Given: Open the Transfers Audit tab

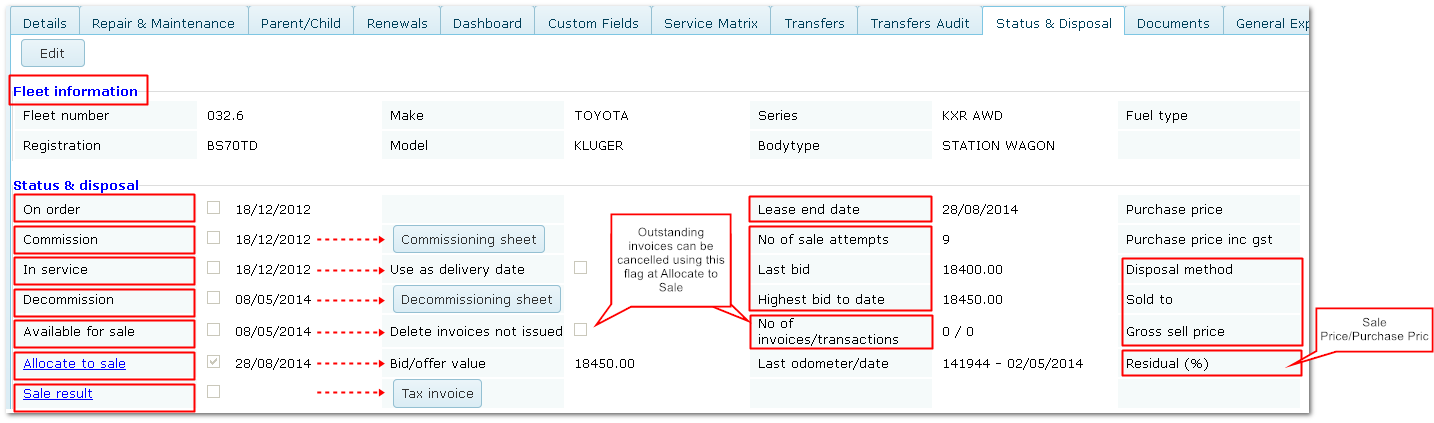Looking at the screenshot, I should click(x=920, y=22).
